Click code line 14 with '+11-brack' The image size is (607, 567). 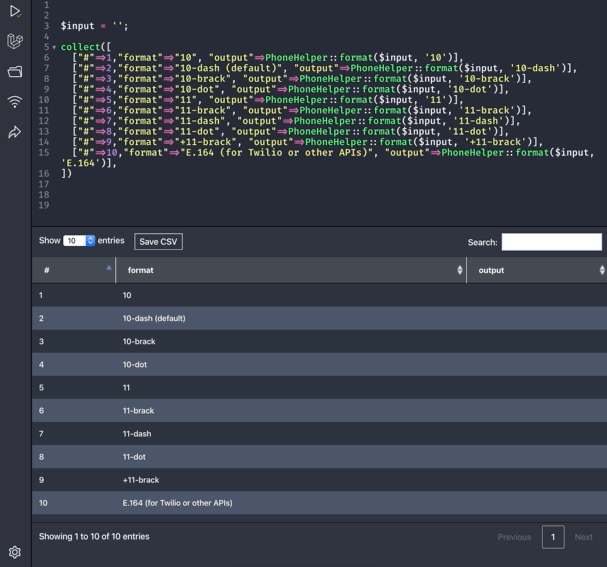(307, 142)
